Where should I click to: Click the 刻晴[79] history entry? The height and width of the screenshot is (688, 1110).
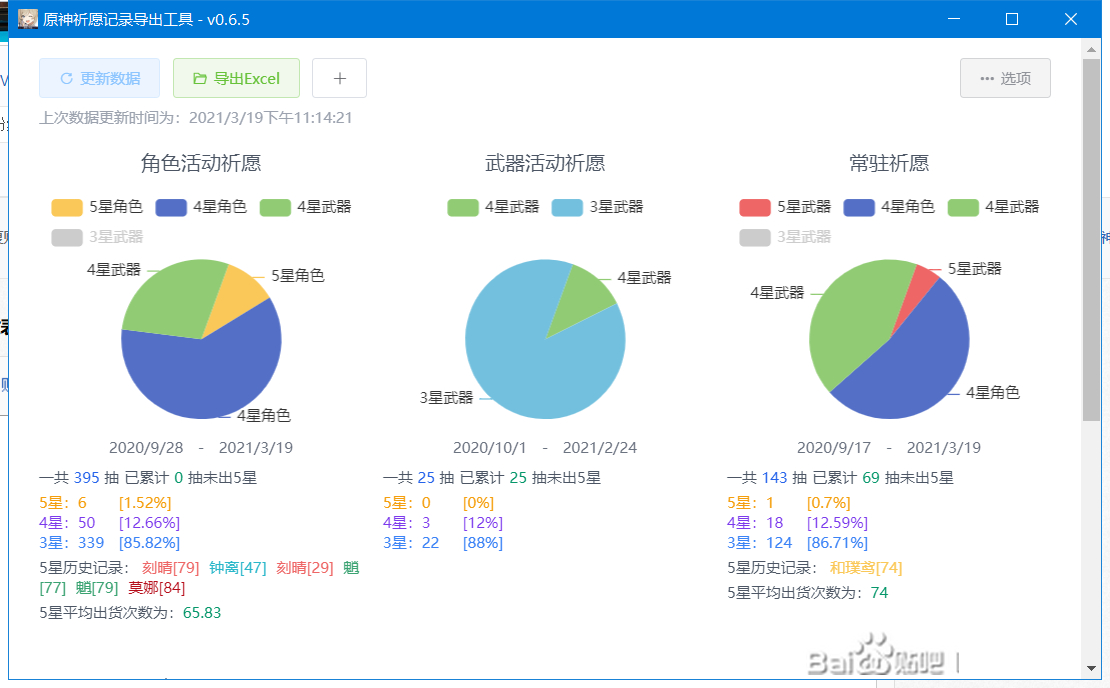coord(171,568)
